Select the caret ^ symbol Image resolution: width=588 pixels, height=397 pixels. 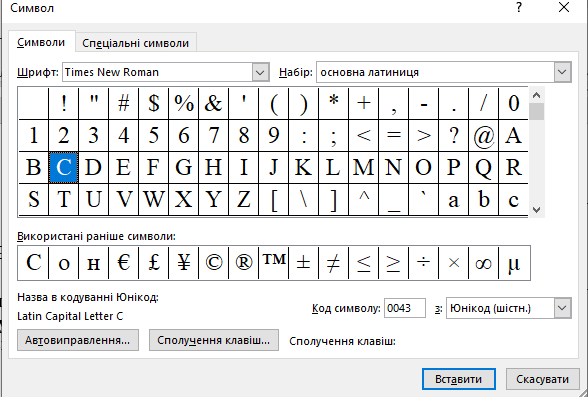[x=364, y=199]
